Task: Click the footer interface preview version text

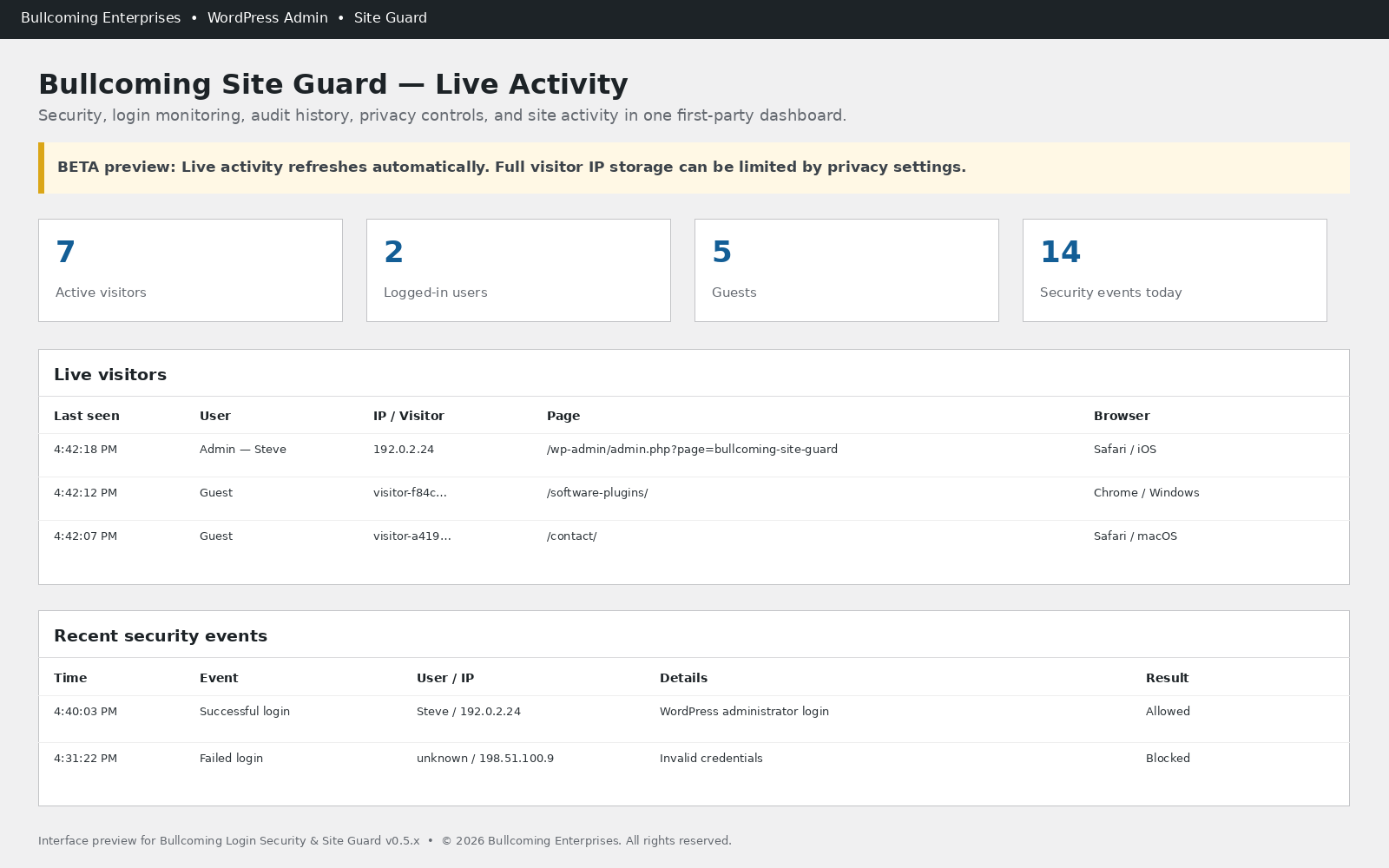Action: [x=229, y=841]
